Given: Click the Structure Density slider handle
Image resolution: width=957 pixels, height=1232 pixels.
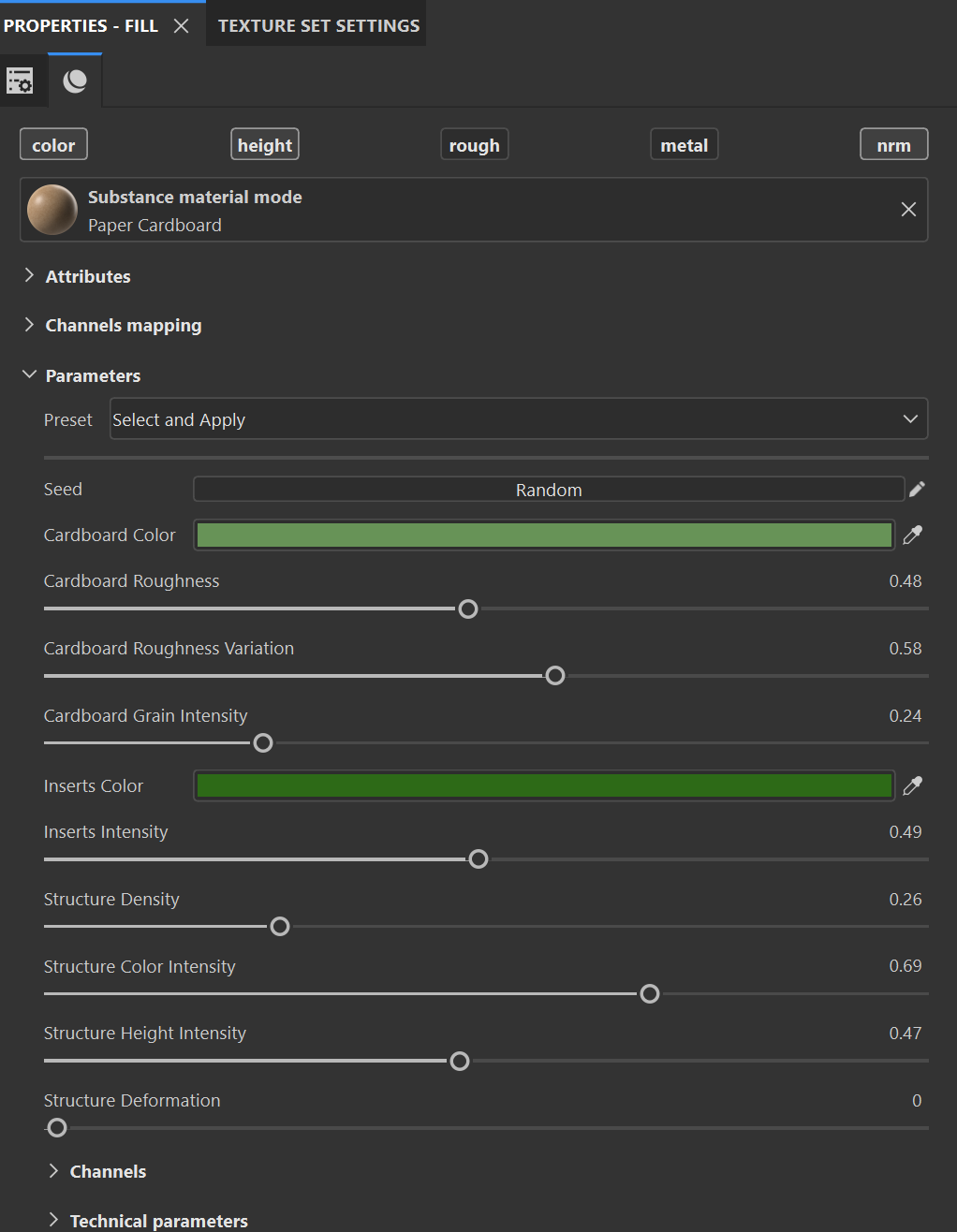Looking at the screenshot, I should click(280, 927).
